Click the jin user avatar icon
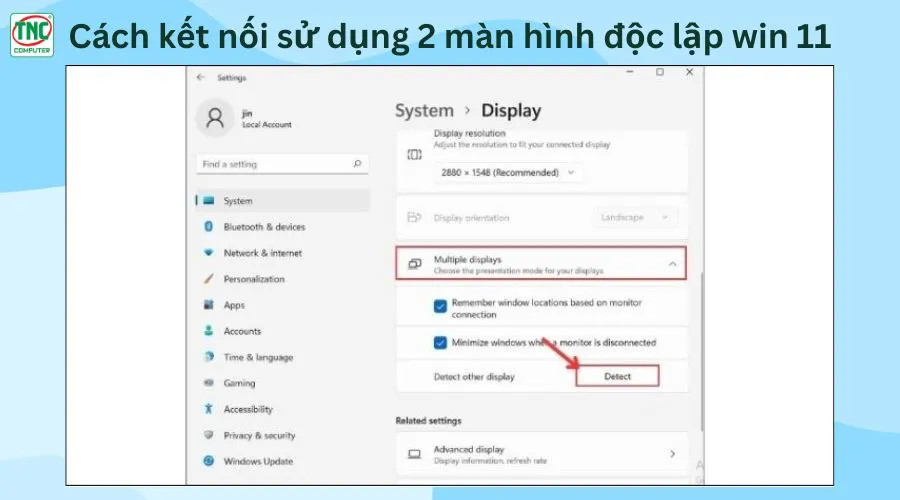Viewport: 900px width, 500px height. [x=215, y=118]
